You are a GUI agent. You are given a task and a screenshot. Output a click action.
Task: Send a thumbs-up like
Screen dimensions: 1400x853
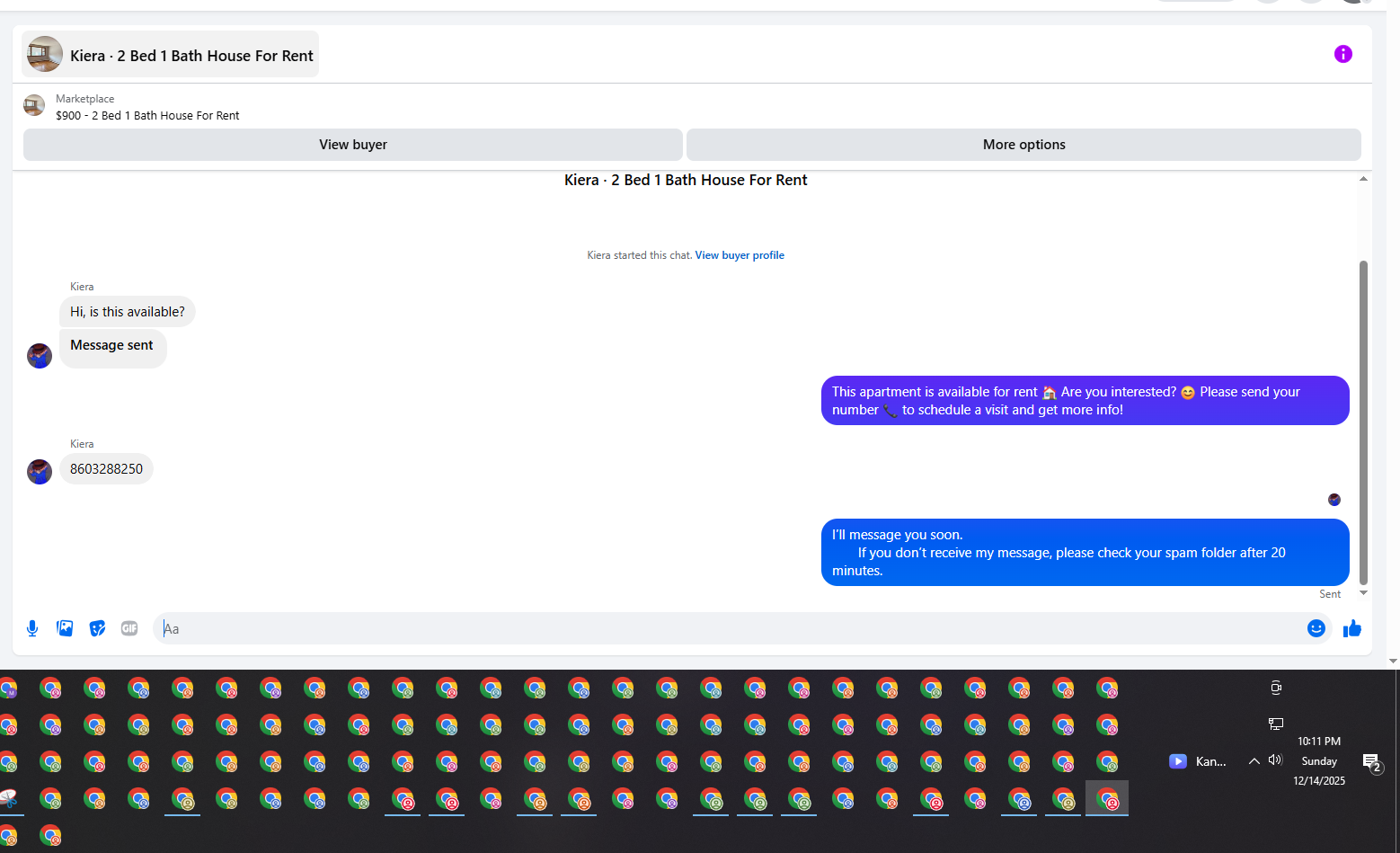[1352, 628]
